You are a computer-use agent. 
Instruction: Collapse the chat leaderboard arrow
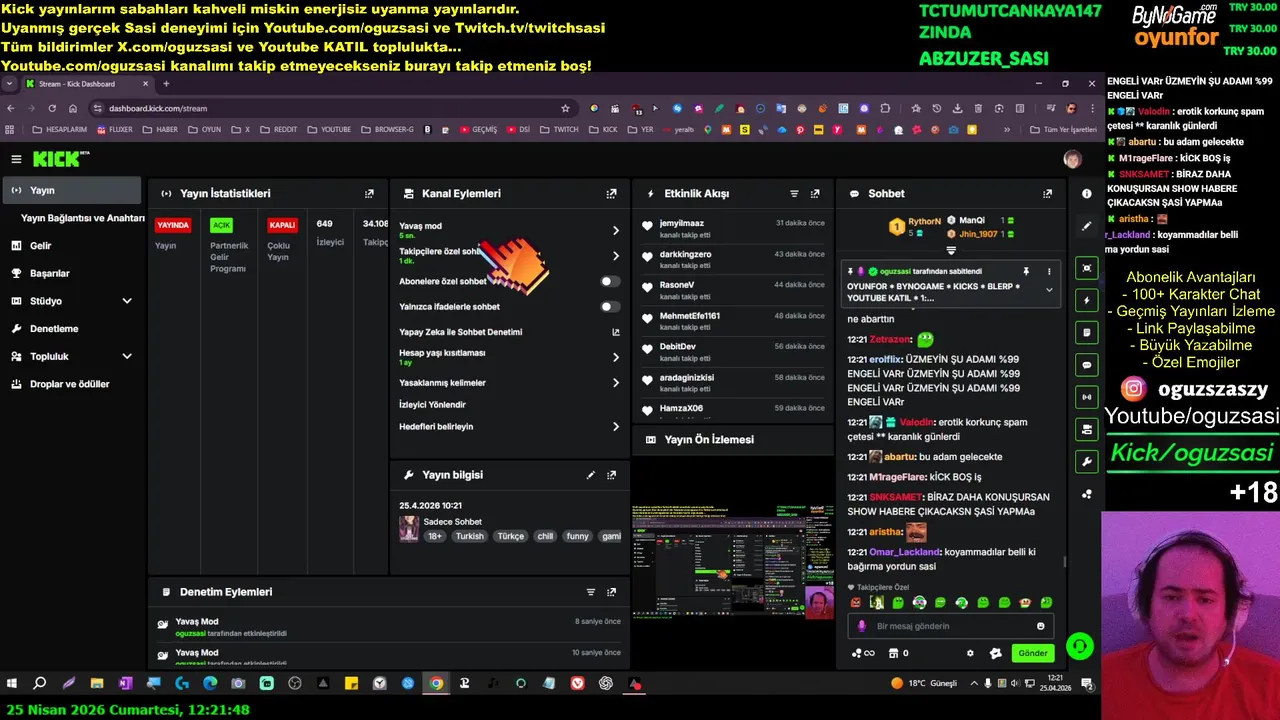951,250
